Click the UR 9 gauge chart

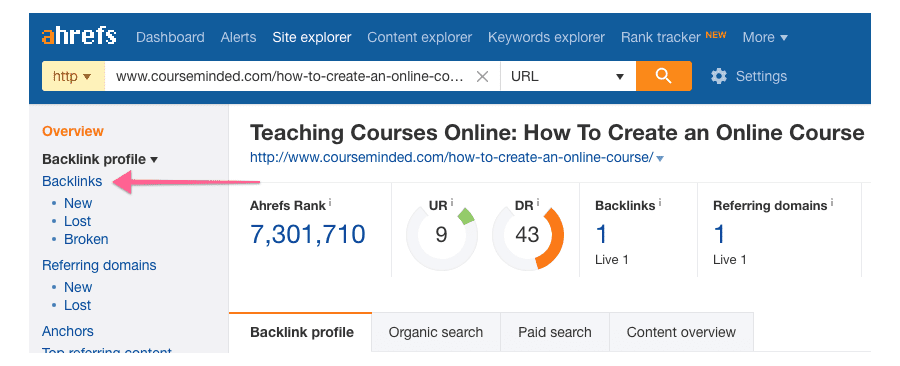click(x=441, y=235)
